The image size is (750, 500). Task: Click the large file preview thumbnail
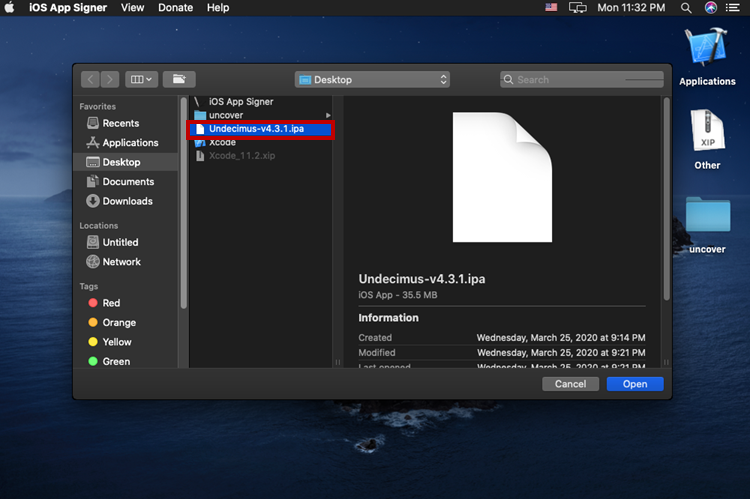[502, 177]
